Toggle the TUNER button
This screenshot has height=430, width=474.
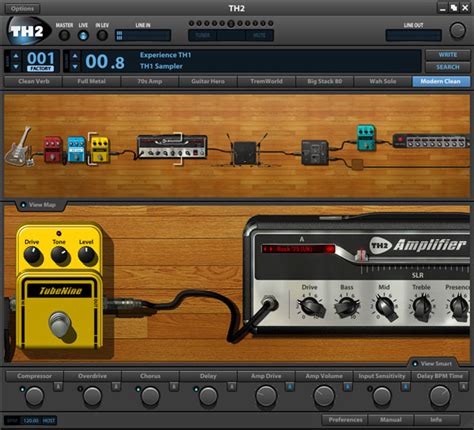(203, 35)
